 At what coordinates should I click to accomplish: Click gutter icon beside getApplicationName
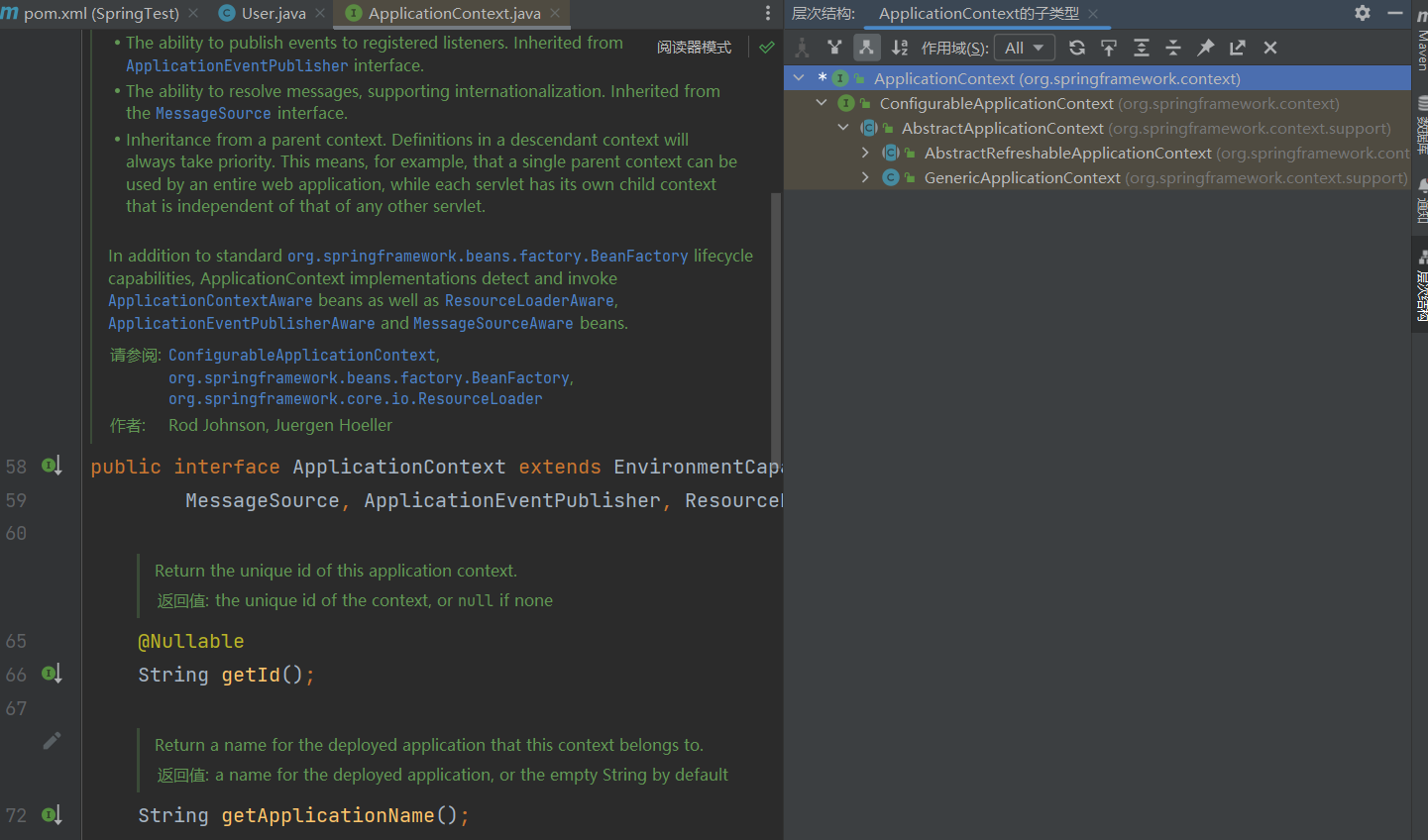[x=52, y=814]
